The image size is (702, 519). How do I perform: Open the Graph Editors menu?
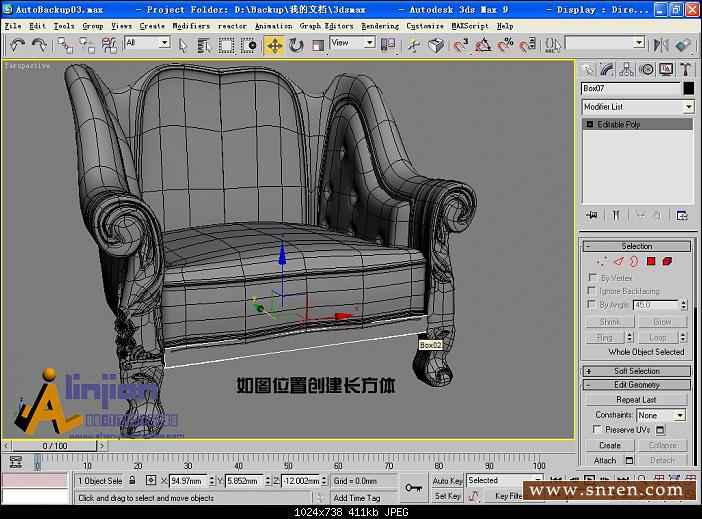tap(326, 26)
